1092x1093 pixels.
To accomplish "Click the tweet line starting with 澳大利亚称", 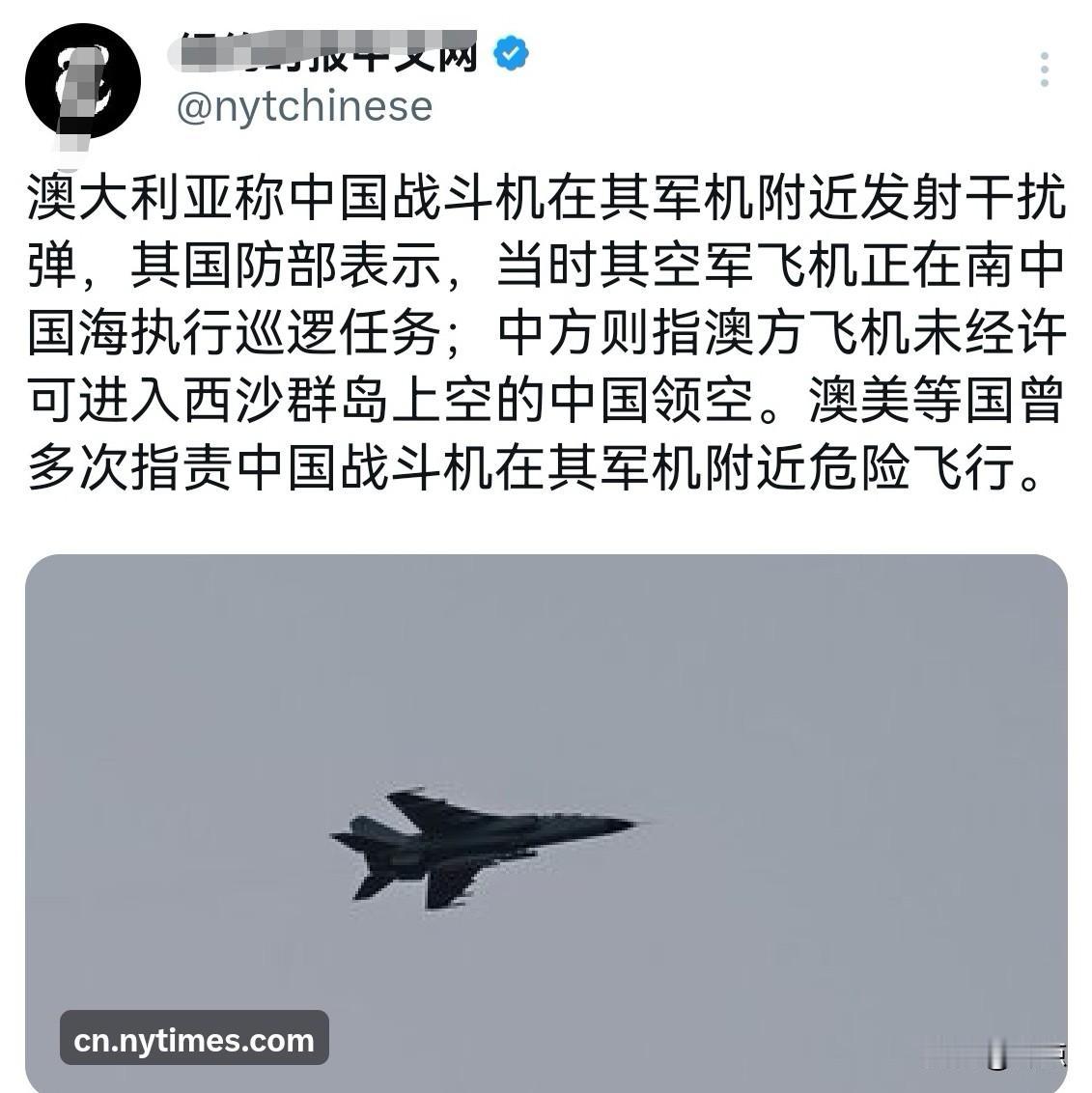I will tap(546, 199).
